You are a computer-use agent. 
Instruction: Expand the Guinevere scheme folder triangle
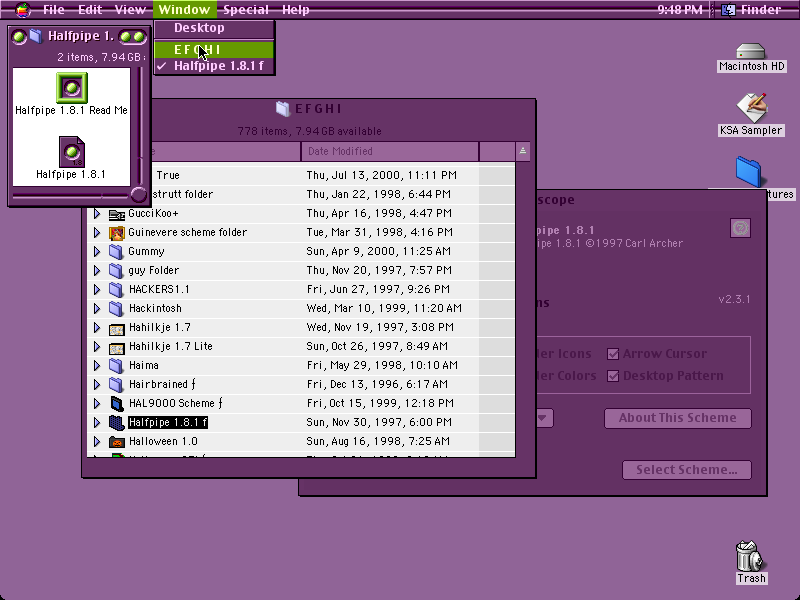97,233
